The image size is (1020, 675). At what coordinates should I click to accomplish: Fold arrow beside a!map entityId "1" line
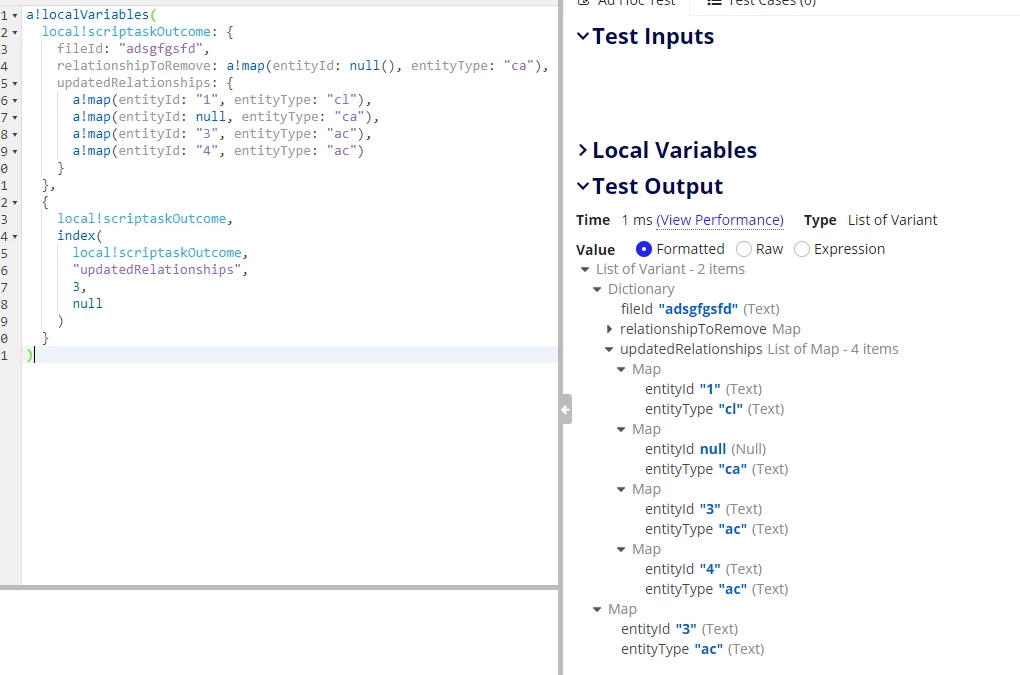click(15, 100)
